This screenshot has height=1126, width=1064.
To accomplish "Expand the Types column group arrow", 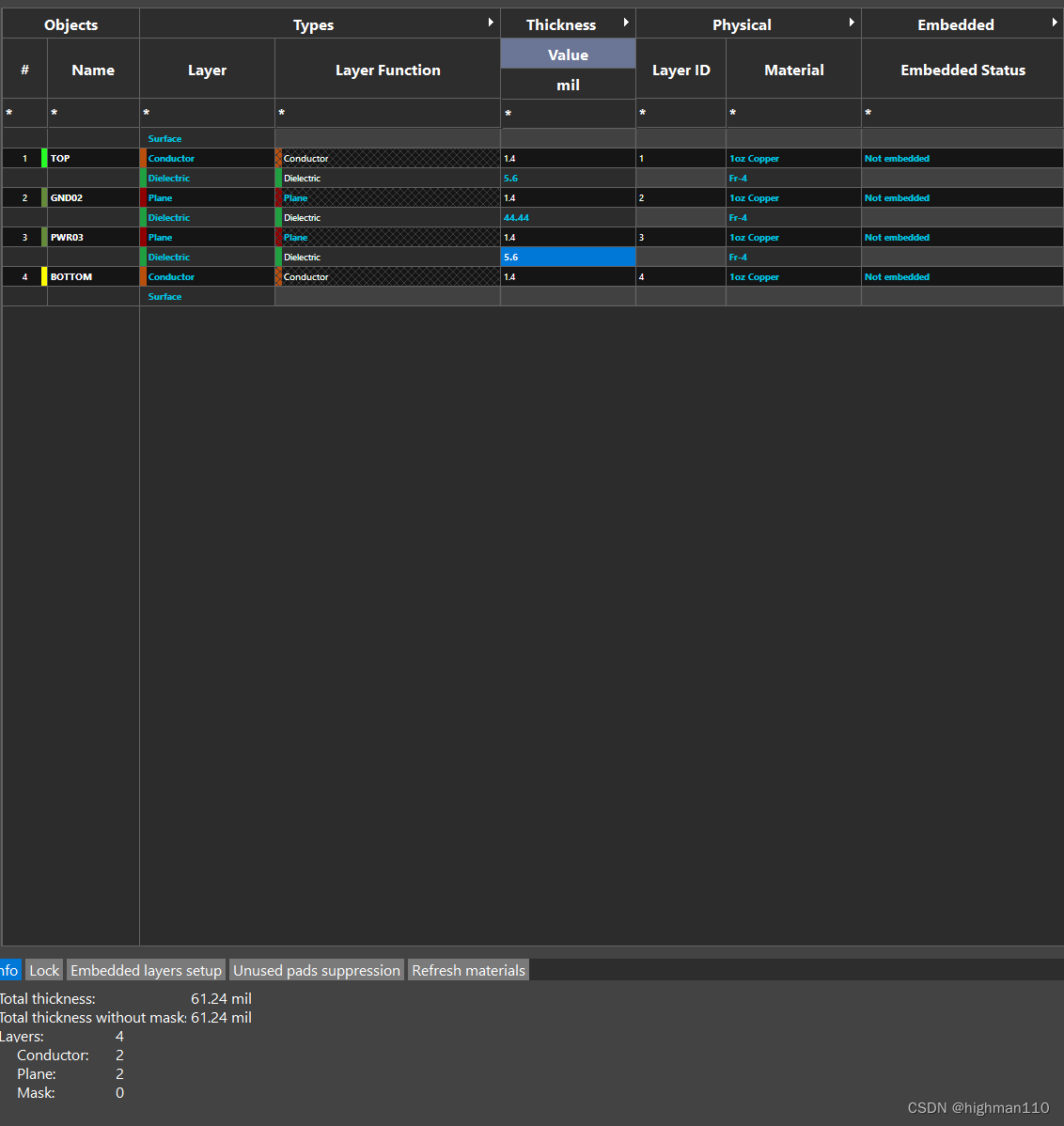I will coord(491,23).
